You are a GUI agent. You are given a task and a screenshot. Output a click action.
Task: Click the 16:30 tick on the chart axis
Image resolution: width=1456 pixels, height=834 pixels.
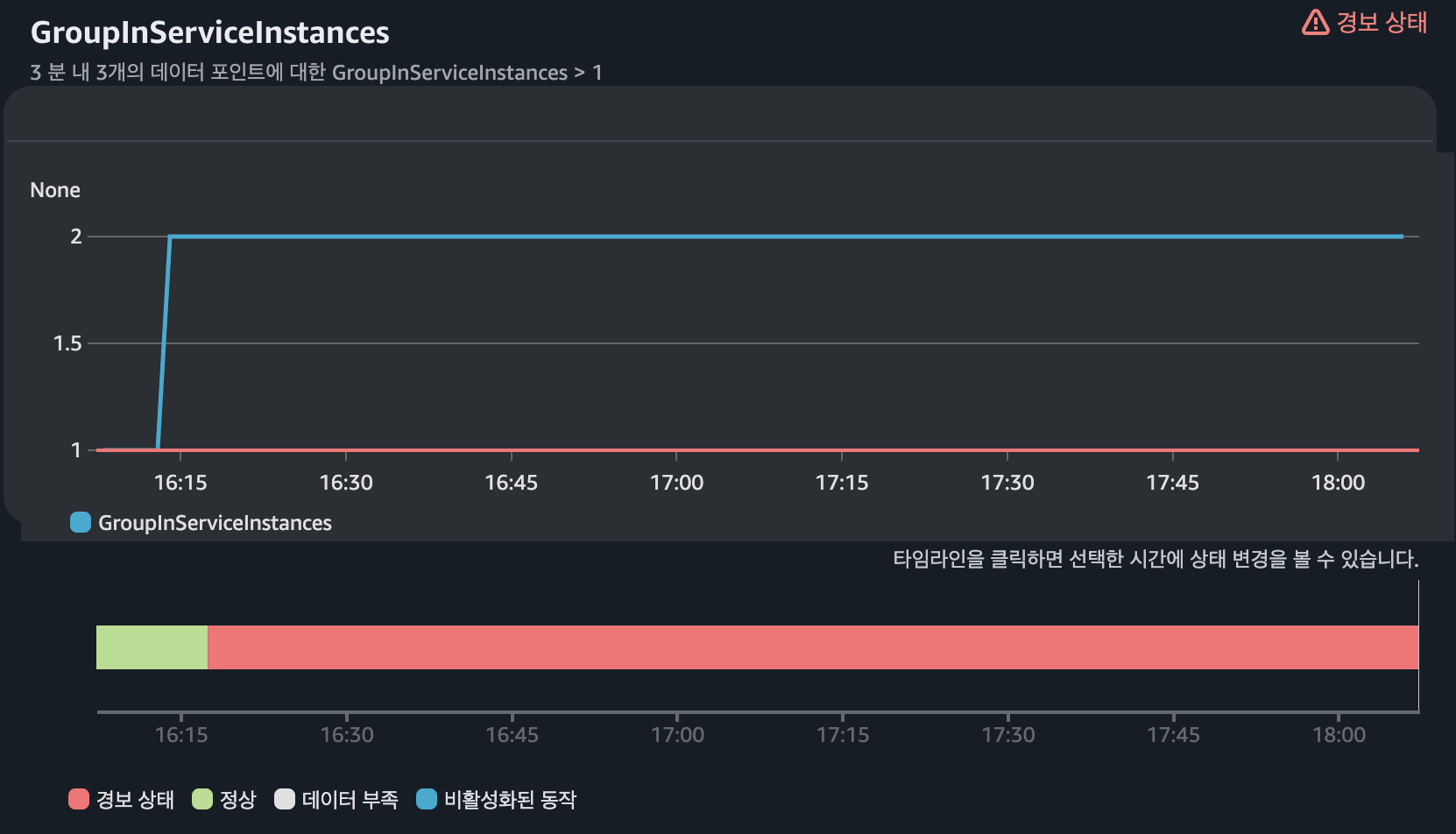tap(346, 482)
